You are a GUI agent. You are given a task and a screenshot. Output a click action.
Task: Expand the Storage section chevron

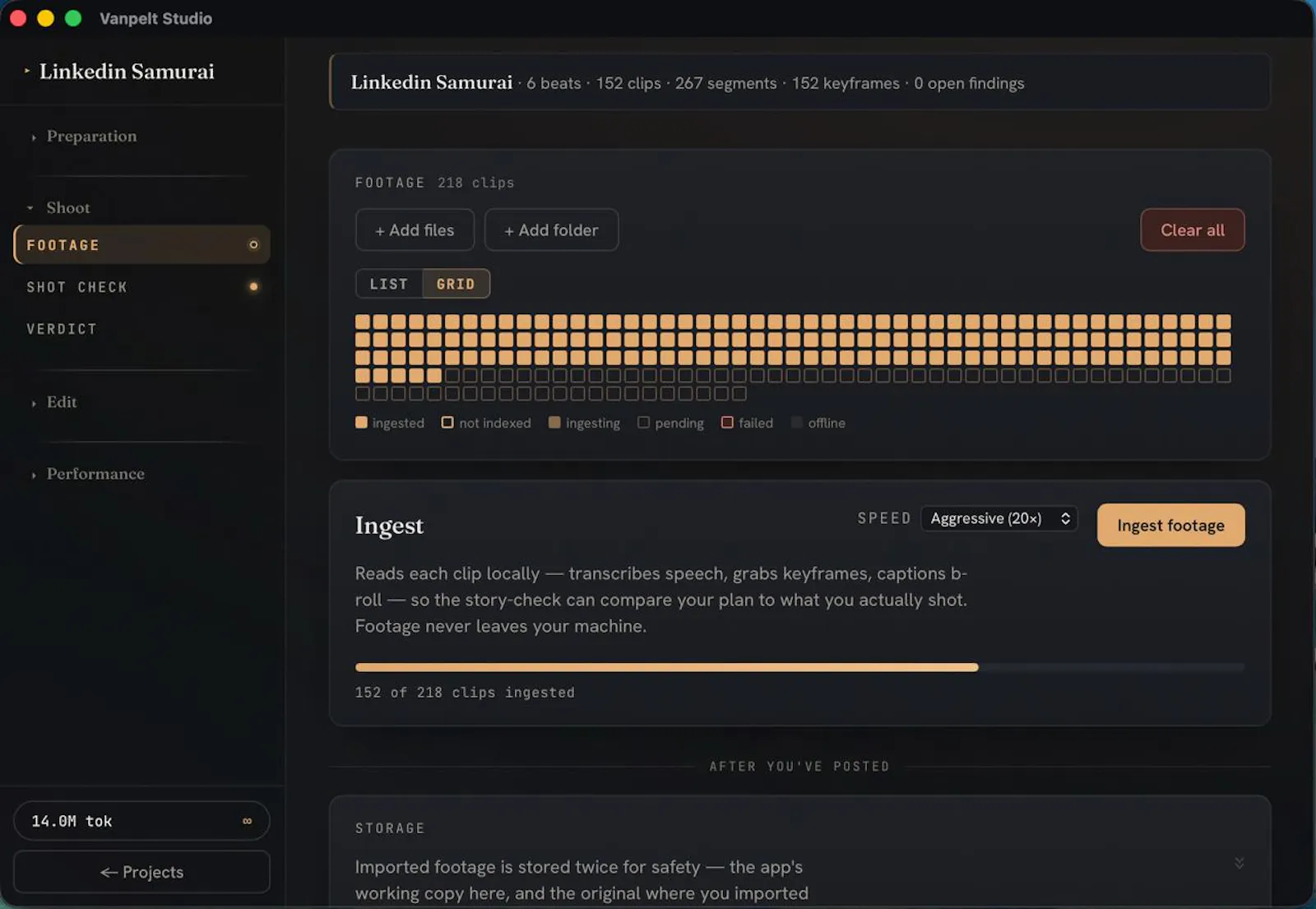1239,863
